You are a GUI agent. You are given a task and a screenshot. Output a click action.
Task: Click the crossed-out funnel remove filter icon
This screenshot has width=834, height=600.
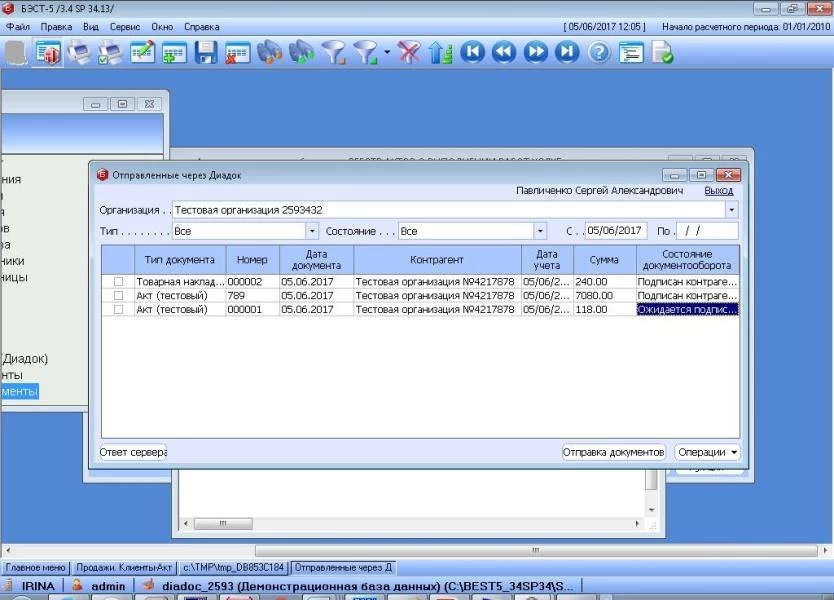click(x=408, y=53)
